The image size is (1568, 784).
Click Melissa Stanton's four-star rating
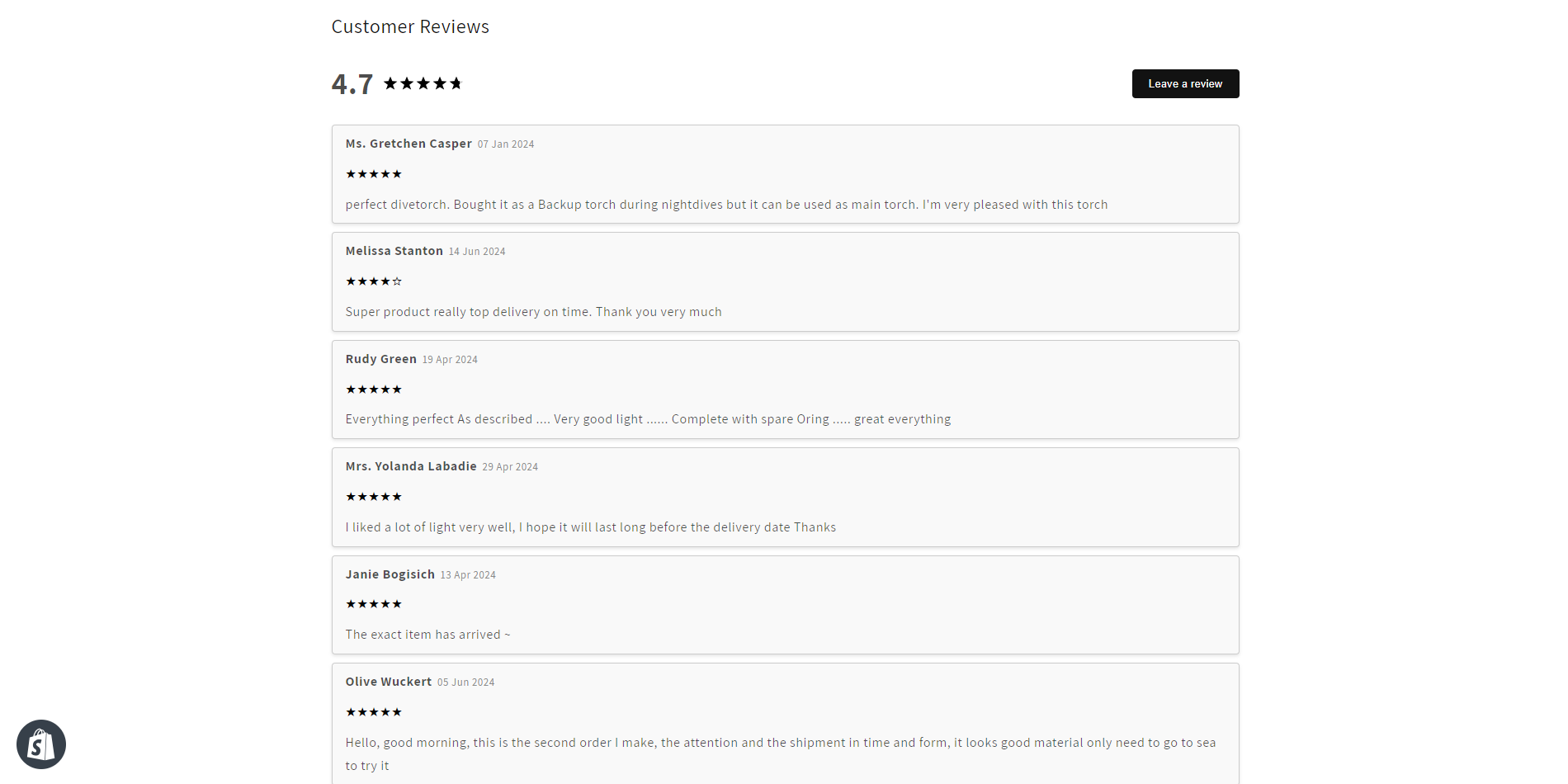pos(374,281)
